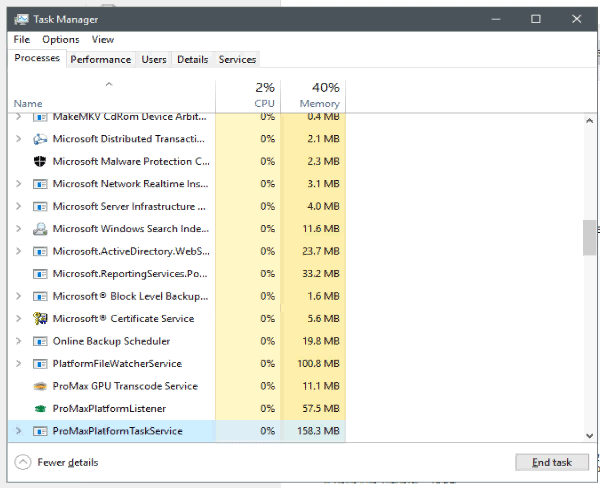Screen dimensions: 600x488
Task: Expand Microsoft Server Infrastructure row
Action: (x=18, y=206)
